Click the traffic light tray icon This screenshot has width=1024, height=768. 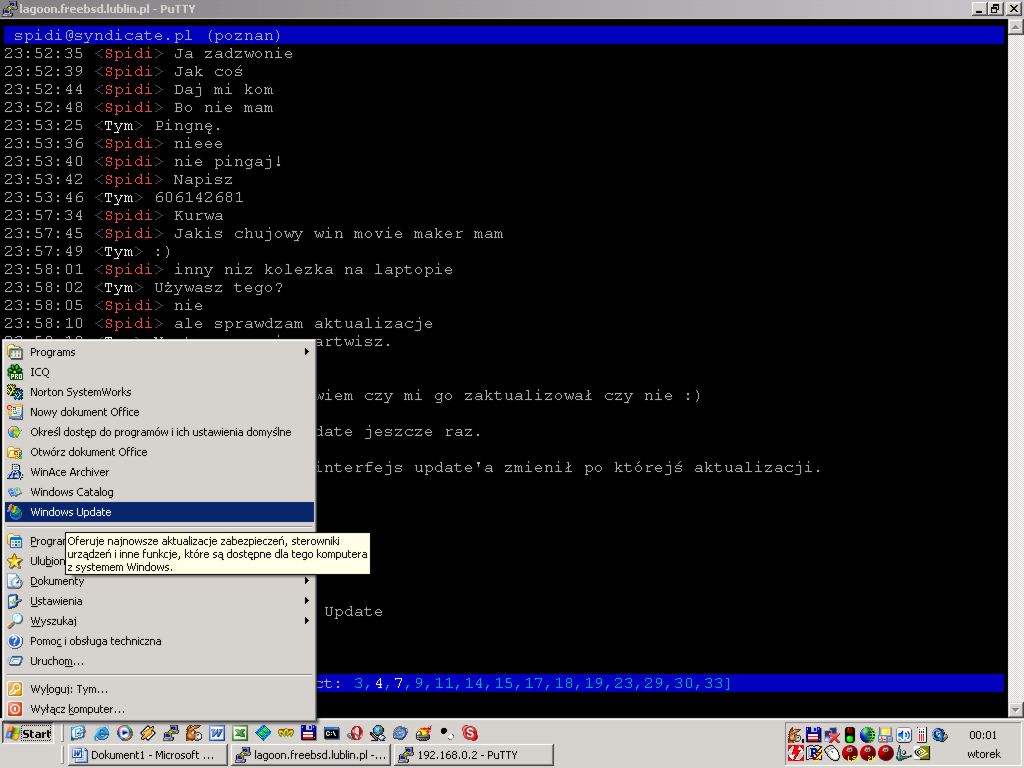[850, 735]
